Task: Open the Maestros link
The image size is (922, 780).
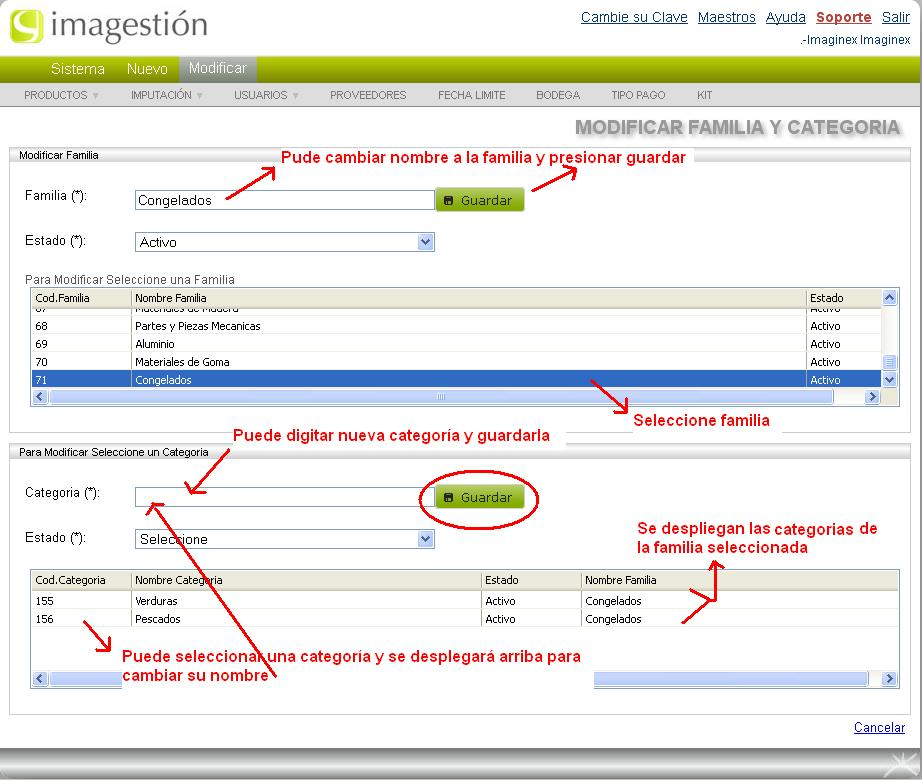Action: [726, 18]
